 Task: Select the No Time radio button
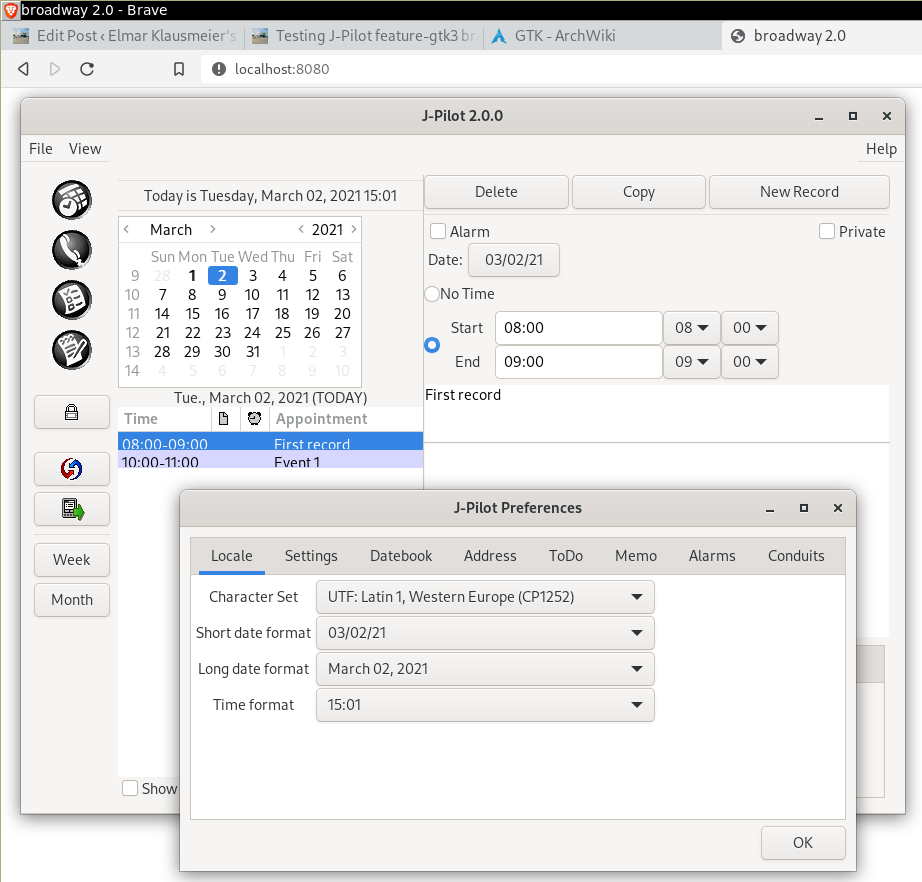point(432,294)
